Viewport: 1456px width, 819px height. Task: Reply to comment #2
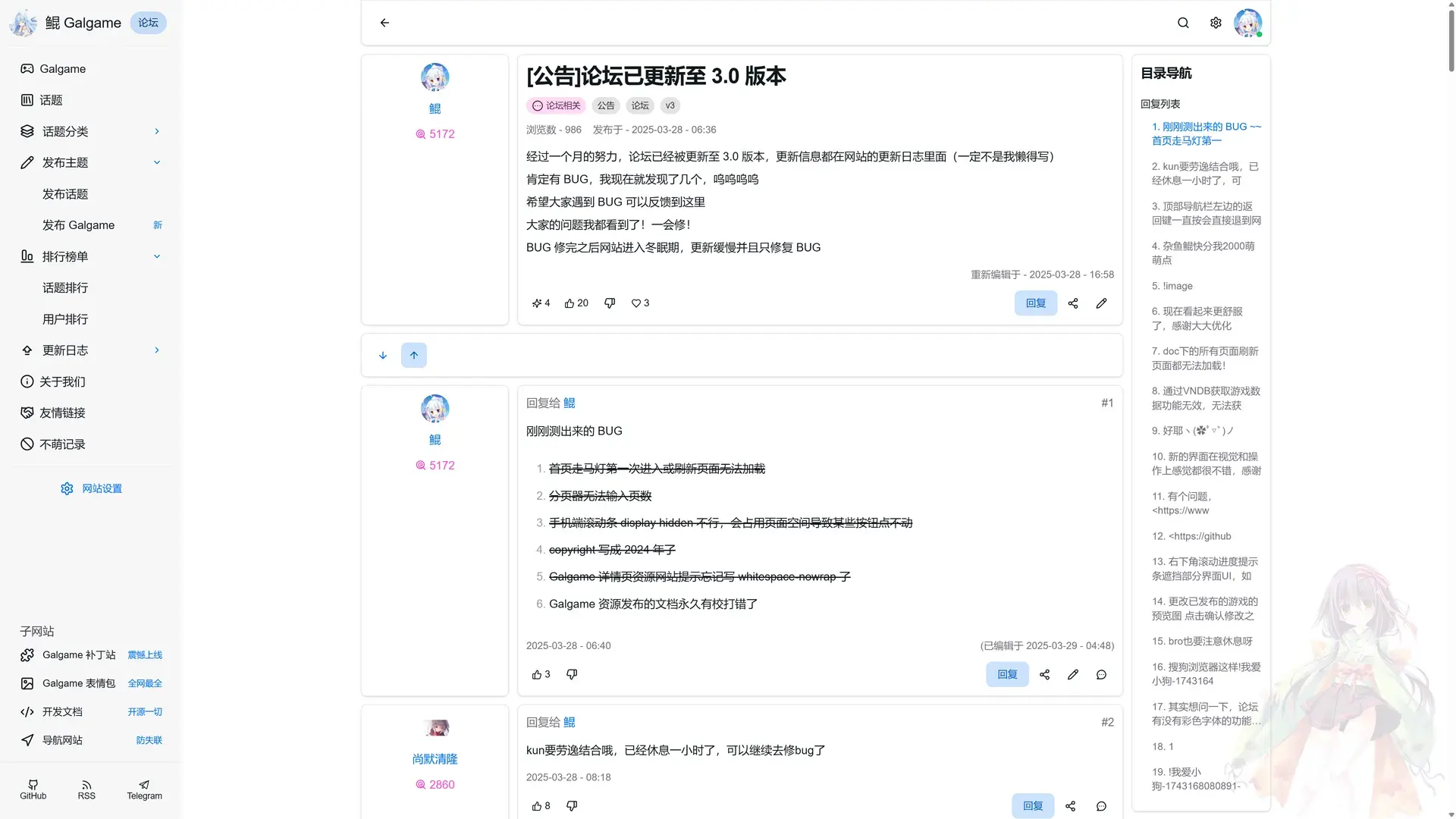pyautogui.click(x=1033, y=806)
